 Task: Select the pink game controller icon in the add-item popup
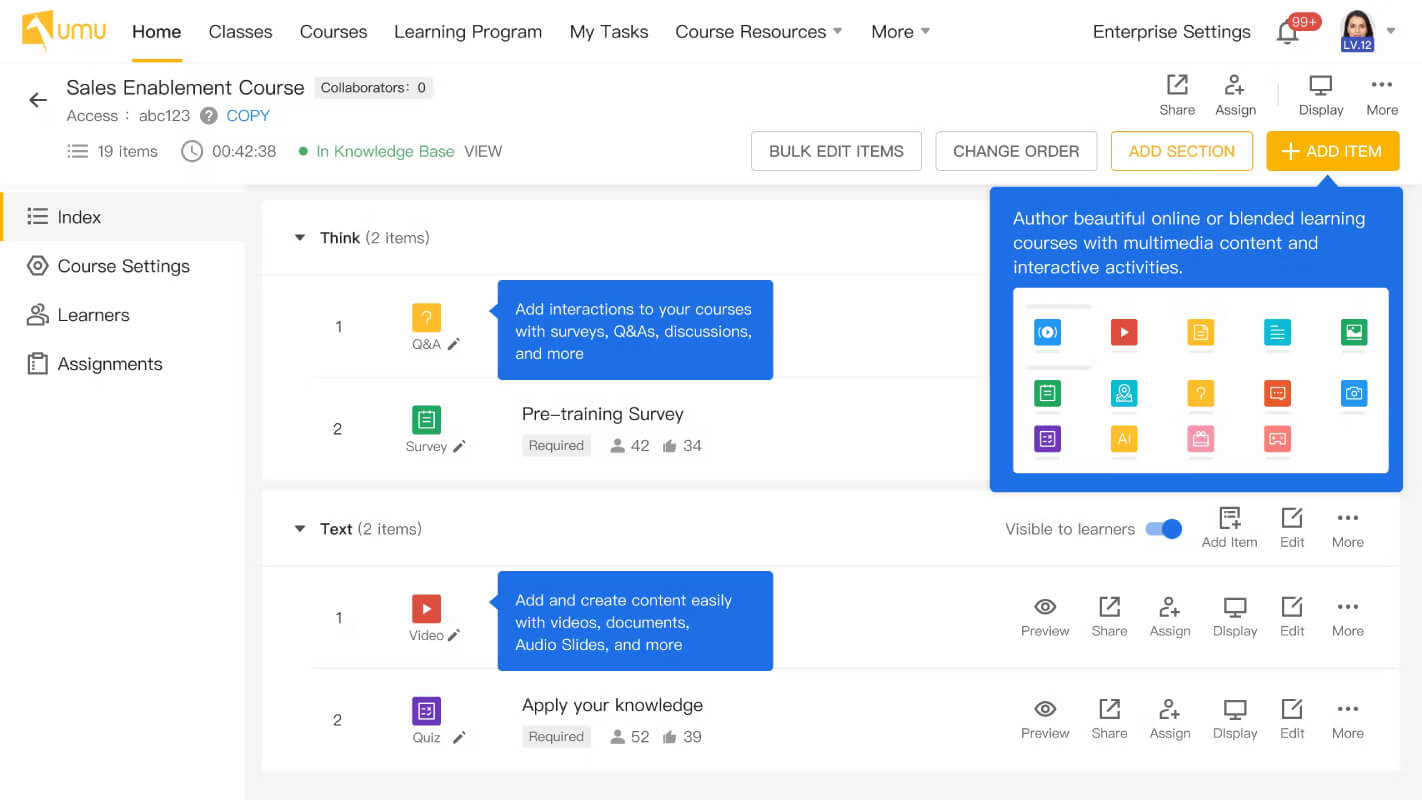1277,439
